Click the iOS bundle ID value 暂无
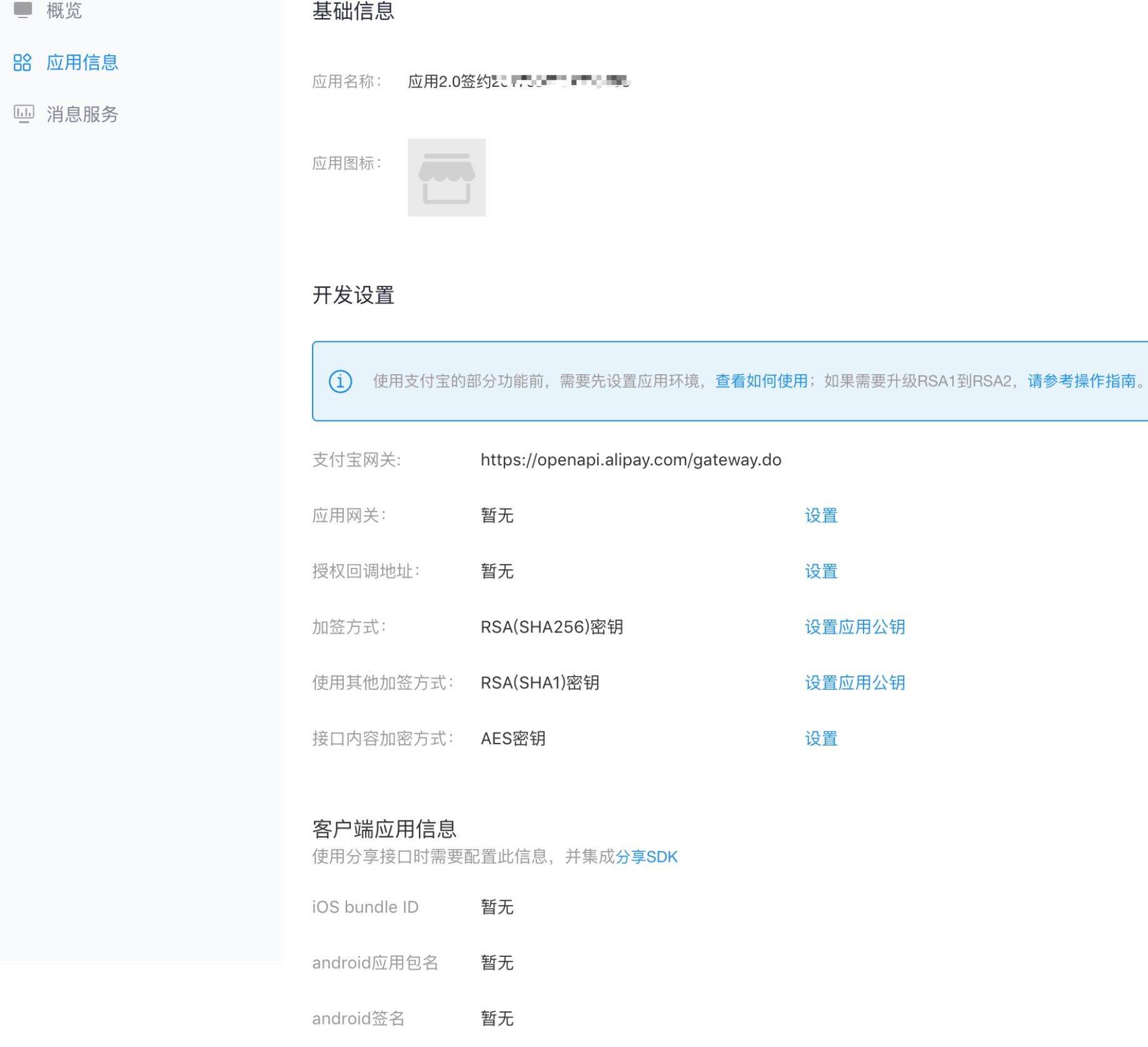1148x1047 pixels. [x=496, y=907]
